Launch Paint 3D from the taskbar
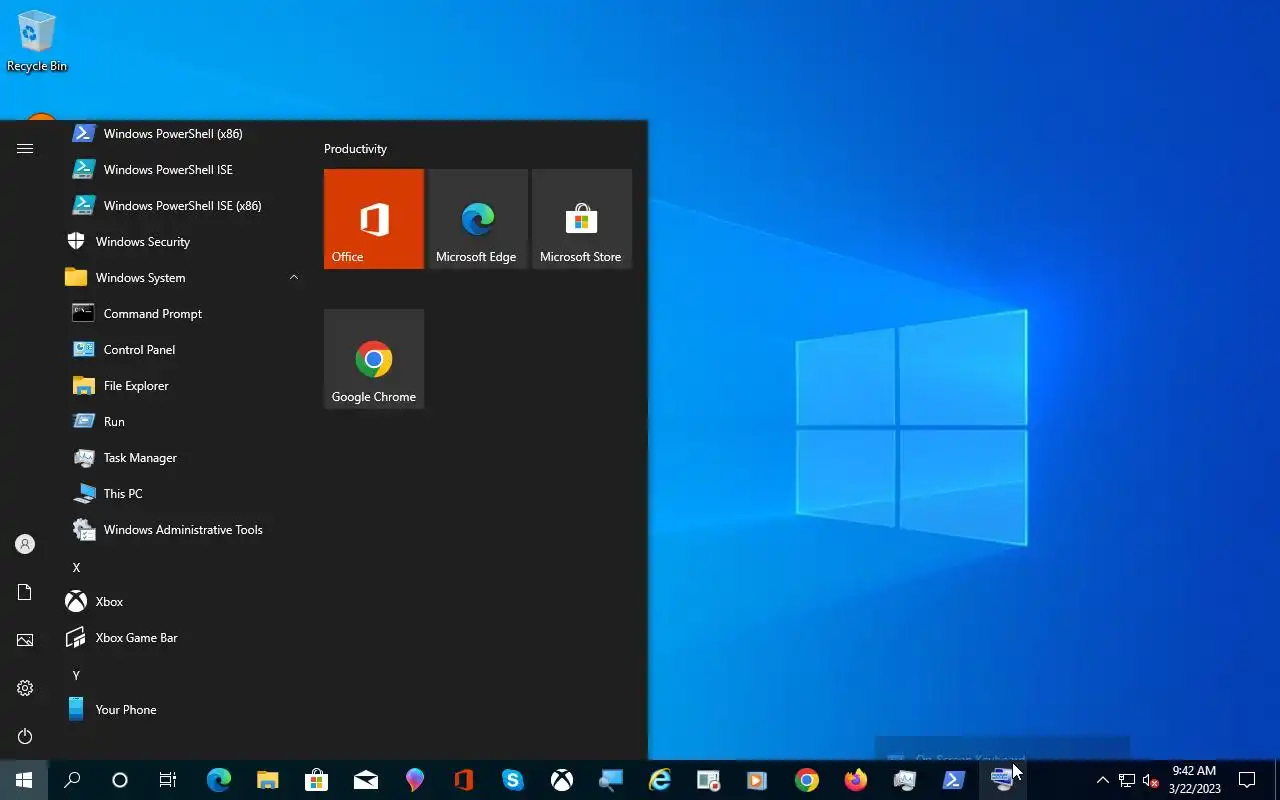Screen dimensions: 1280x800 click(415, 780)
